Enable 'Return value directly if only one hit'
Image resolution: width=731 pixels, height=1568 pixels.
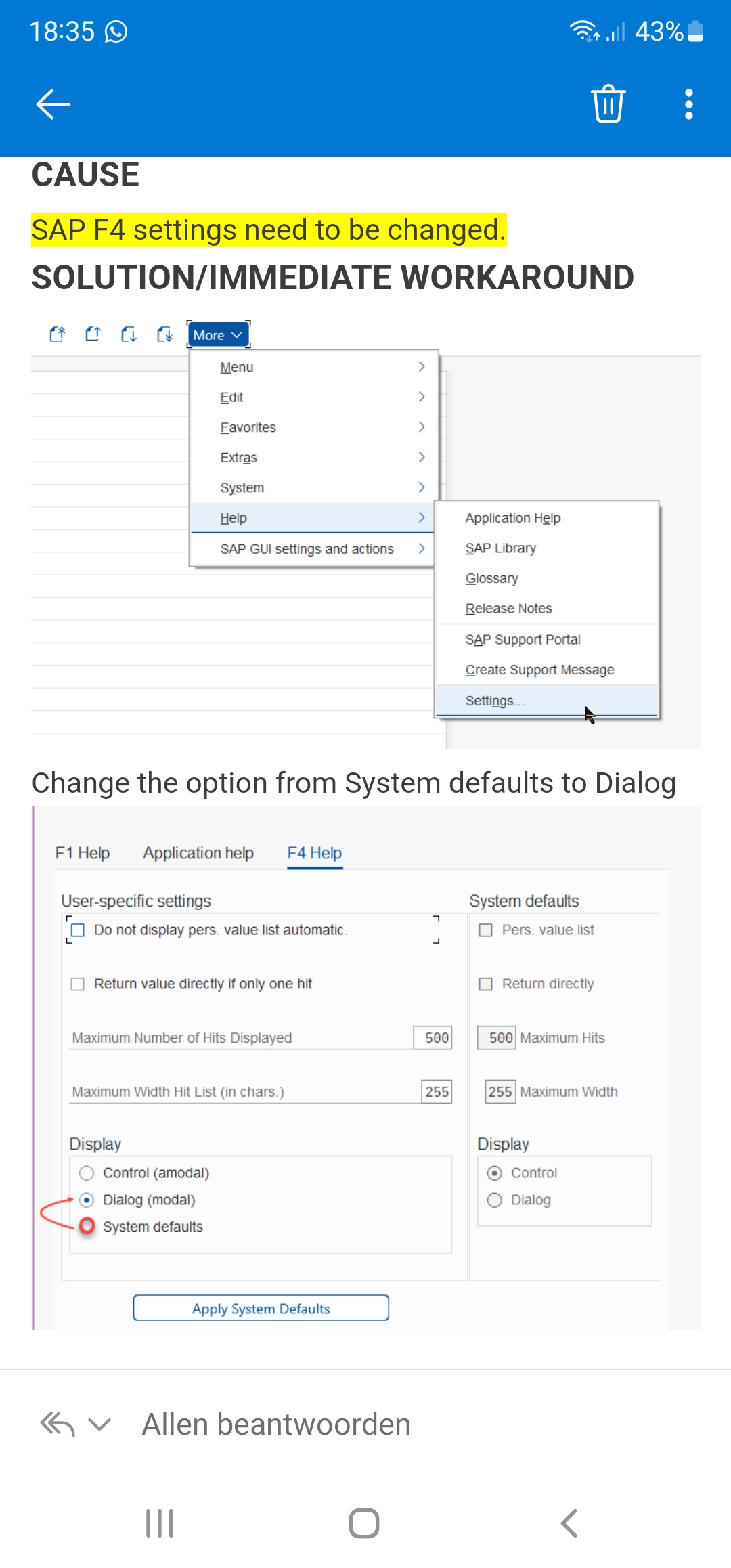point(79,984)
